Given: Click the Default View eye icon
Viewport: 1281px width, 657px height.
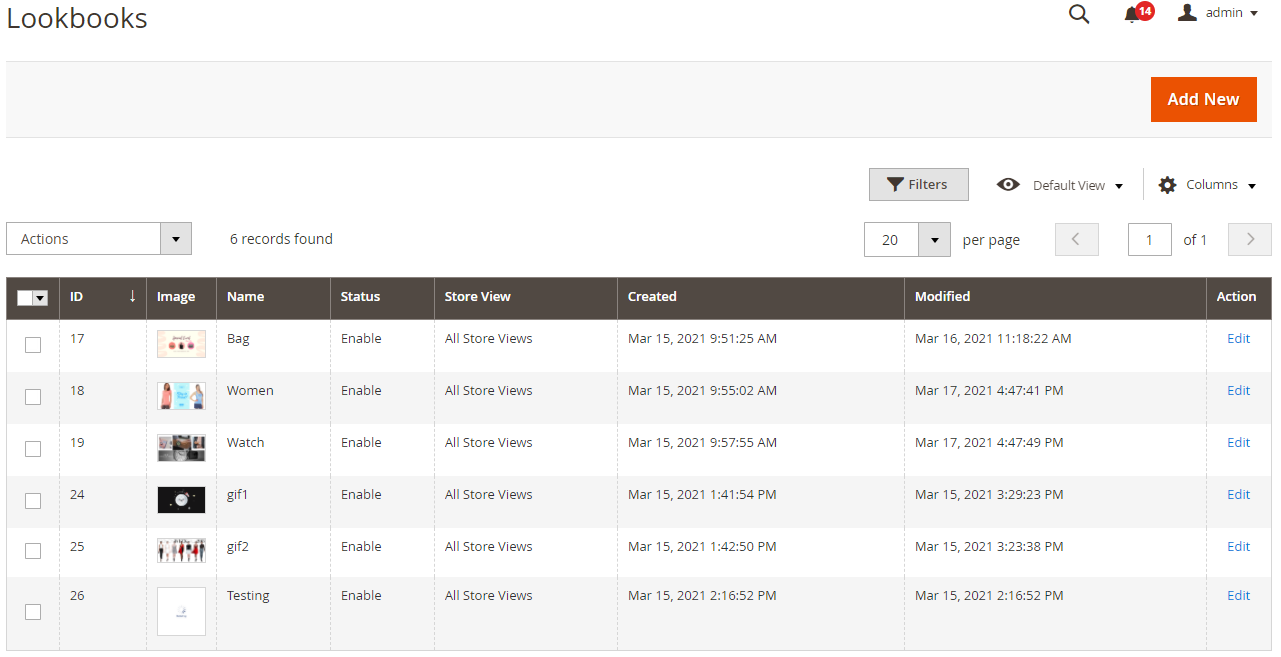Looking at the screenshot, I should pos(1008,185).
